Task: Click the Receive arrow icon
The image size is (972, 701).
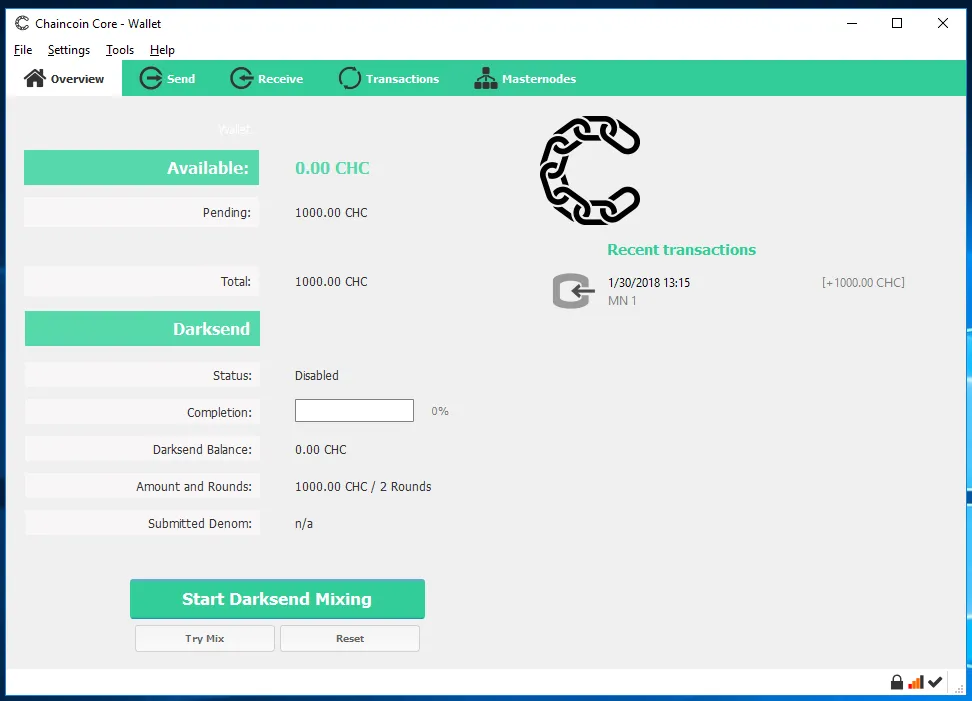Action: pyautogui.click(x=242, y=78)
